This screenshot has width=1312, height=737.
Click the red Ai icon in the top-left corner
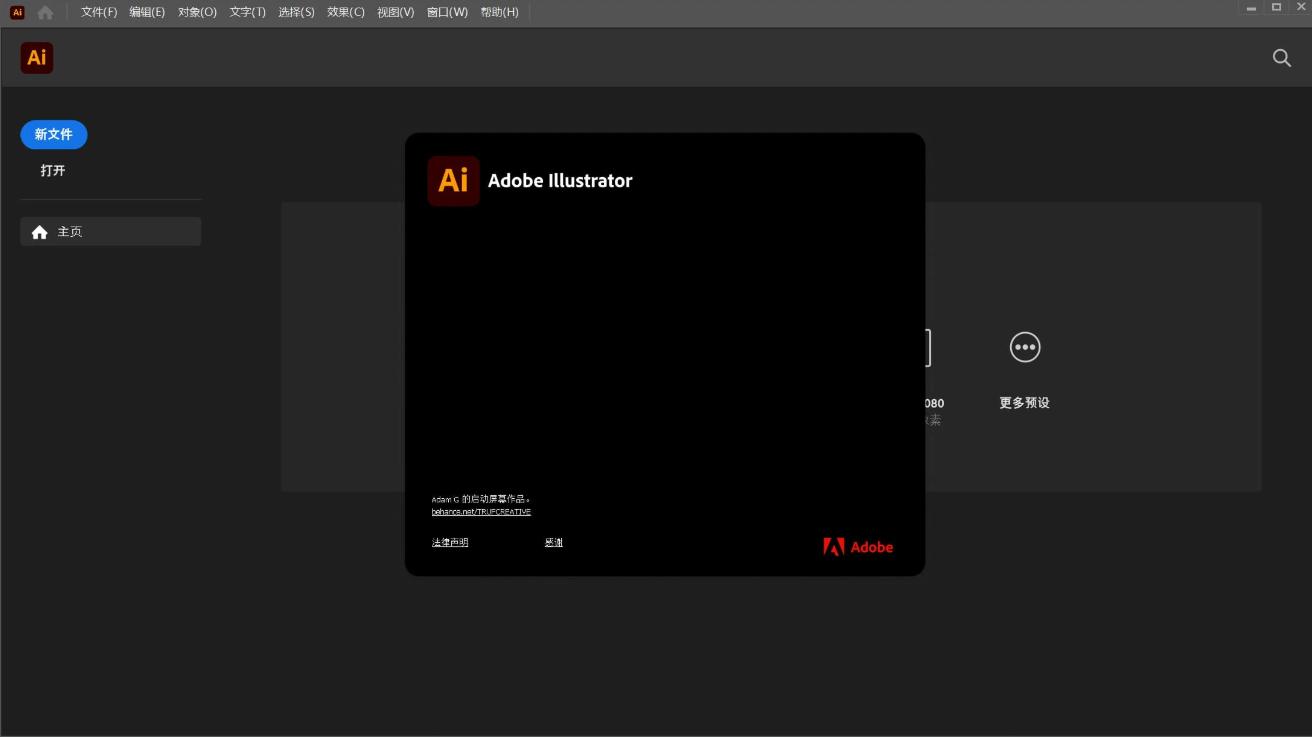coord(16,12)
